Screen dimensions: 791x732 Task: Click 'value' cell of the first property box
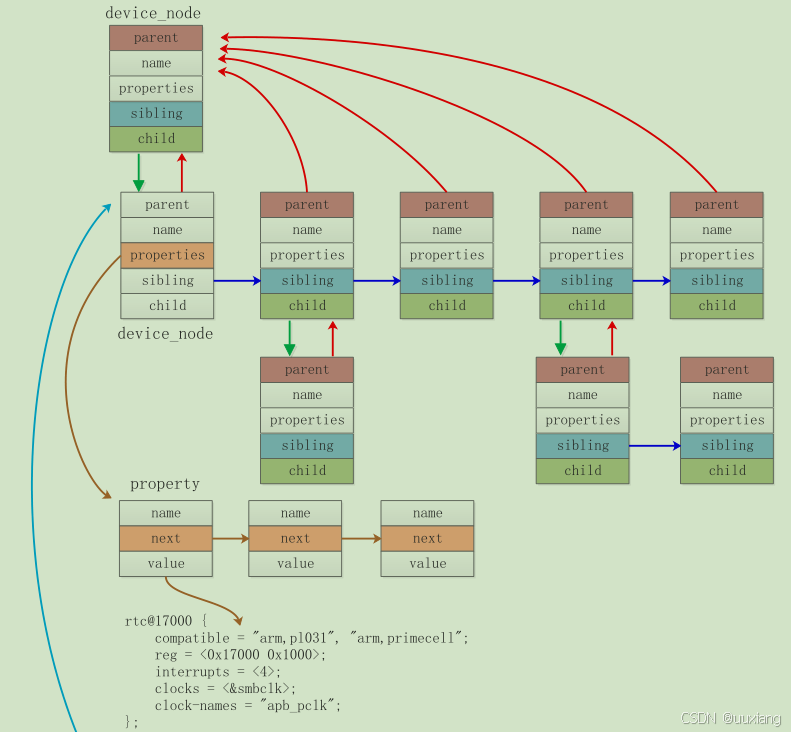click(x=165, y=564)
